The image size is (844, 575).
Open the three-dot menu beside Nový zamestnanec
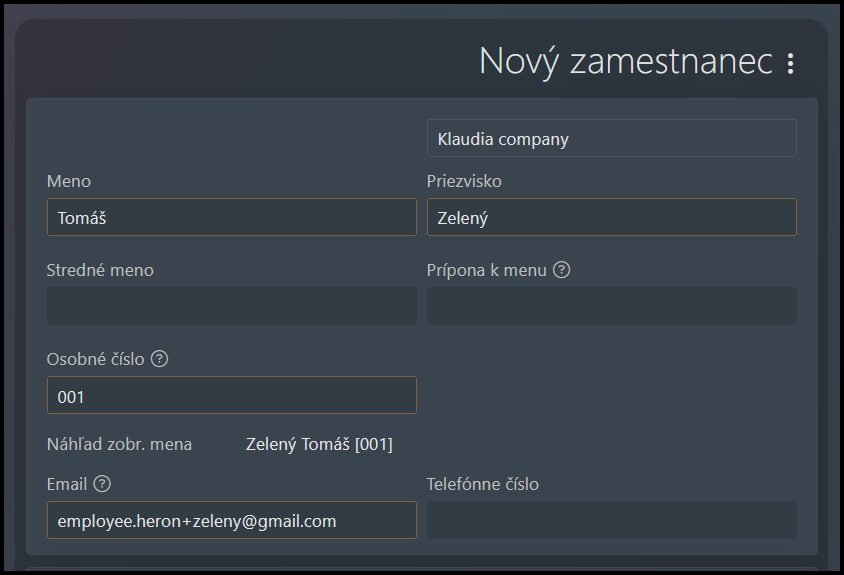790,63
